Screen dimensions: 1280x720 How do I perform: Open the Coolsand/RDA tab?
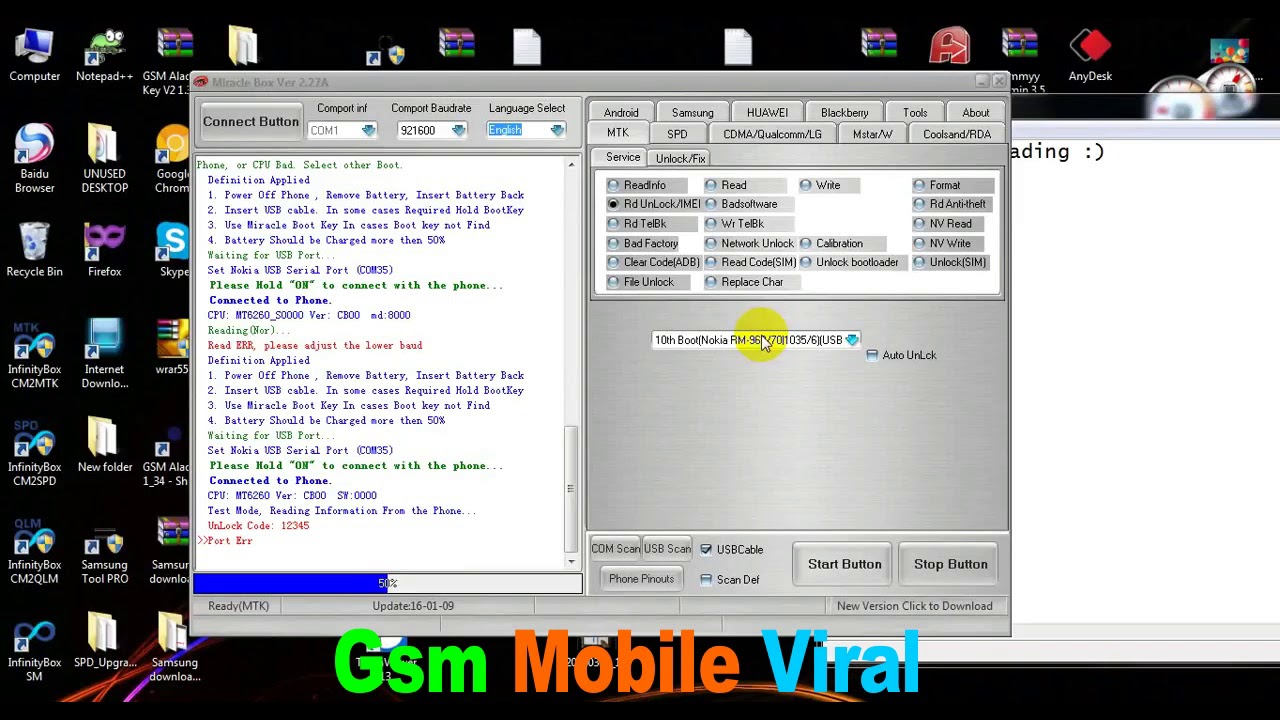(x=957, y=134)
